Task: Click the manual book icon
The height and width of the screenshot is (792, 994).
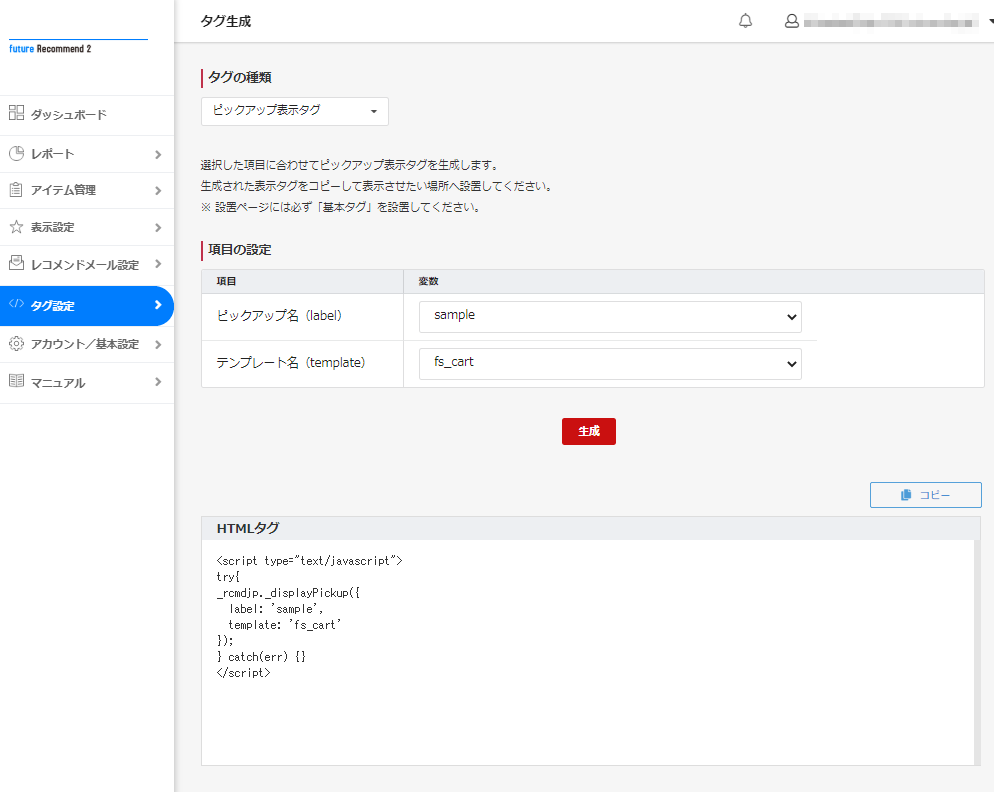Action: pyautogui.click(x=16, y=380)
